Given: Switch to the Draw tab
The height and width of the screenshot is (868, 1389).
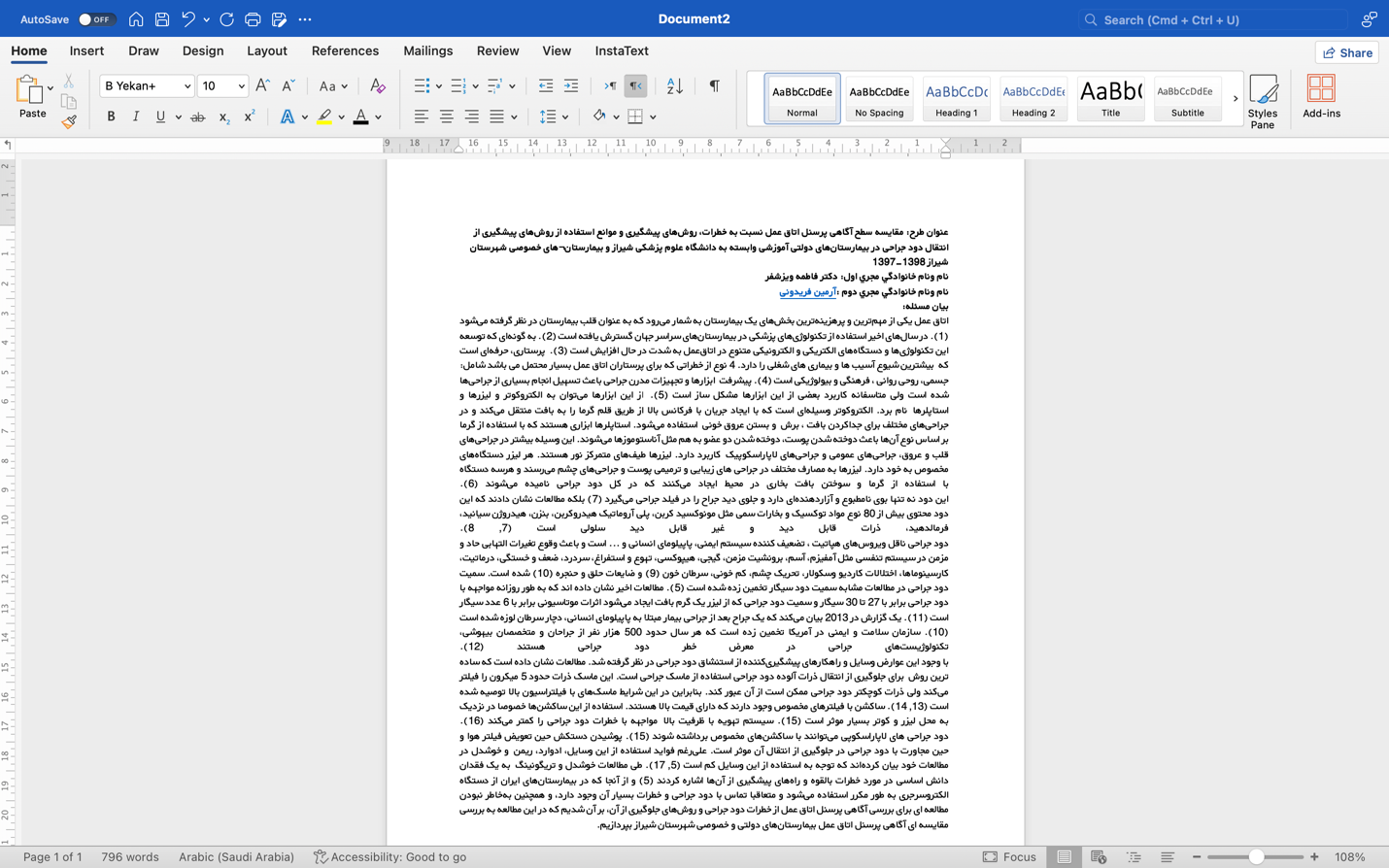Looking at the screenshot, I should 144,51.
